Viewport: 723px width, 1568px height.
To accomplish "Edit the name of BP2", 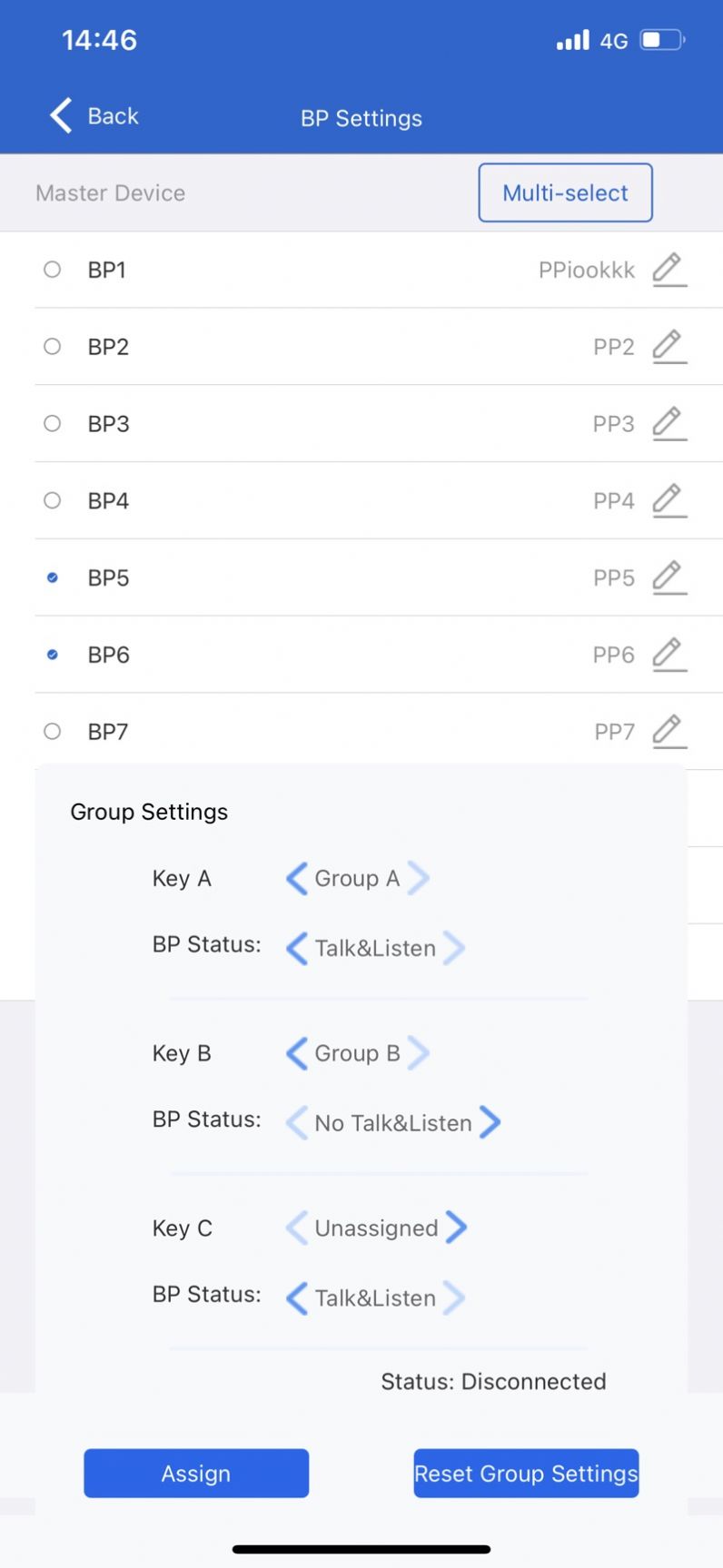I will [669, 347].
